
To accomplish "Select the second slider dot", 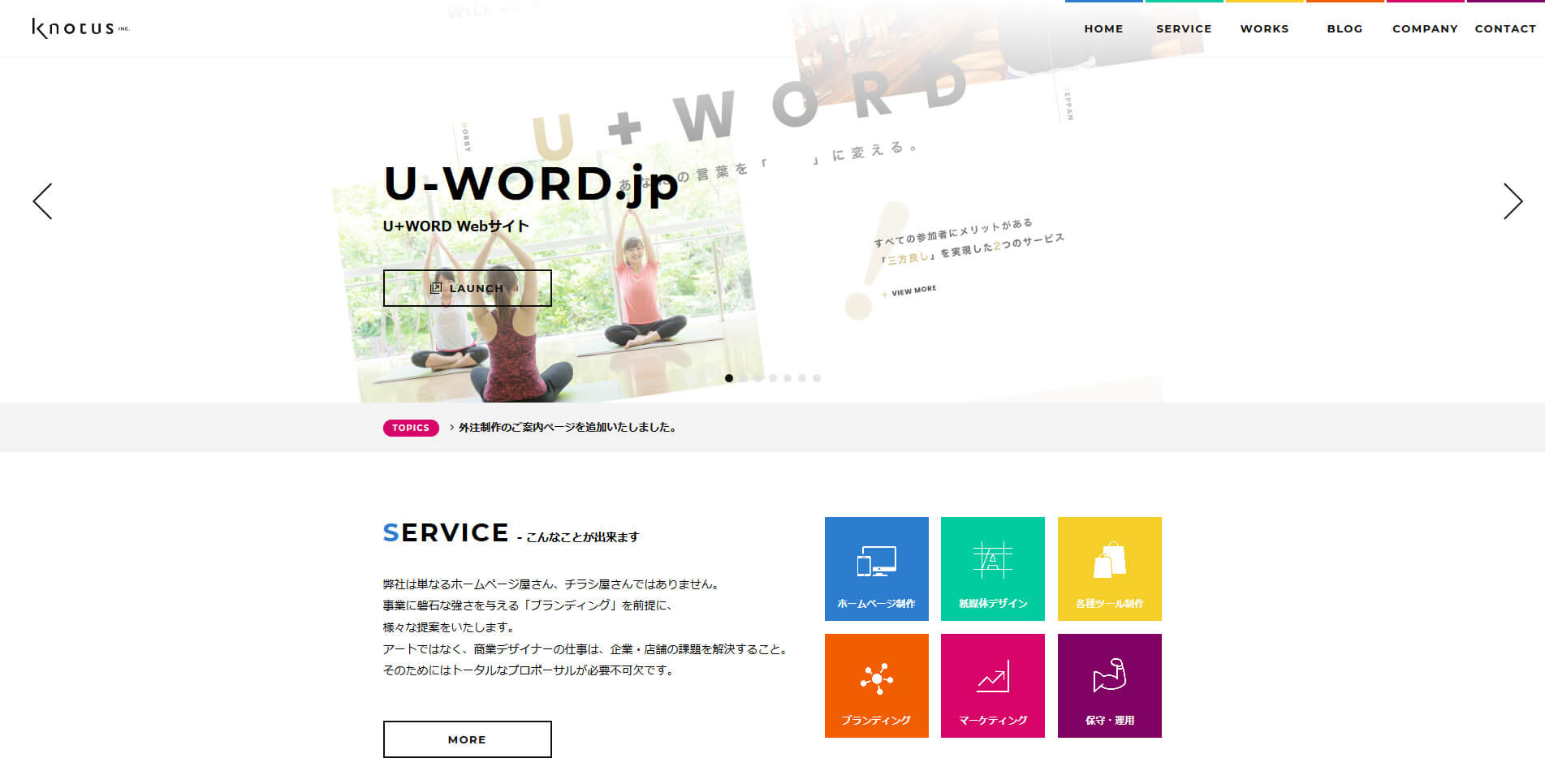I will coord(744,378).
